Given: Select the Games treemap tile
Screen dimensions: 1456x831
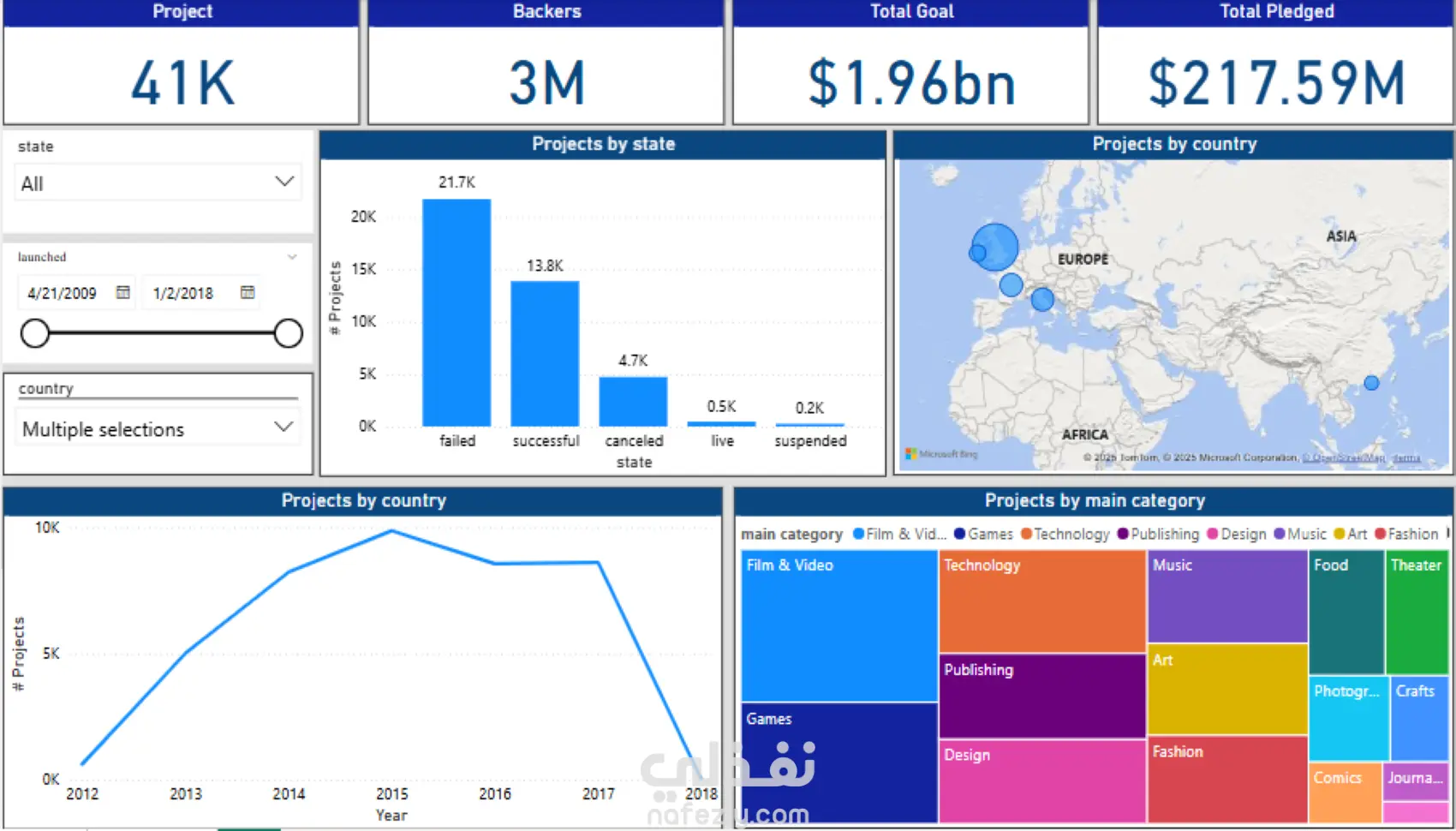Looking at the screenshot, I should pos(839,763).
